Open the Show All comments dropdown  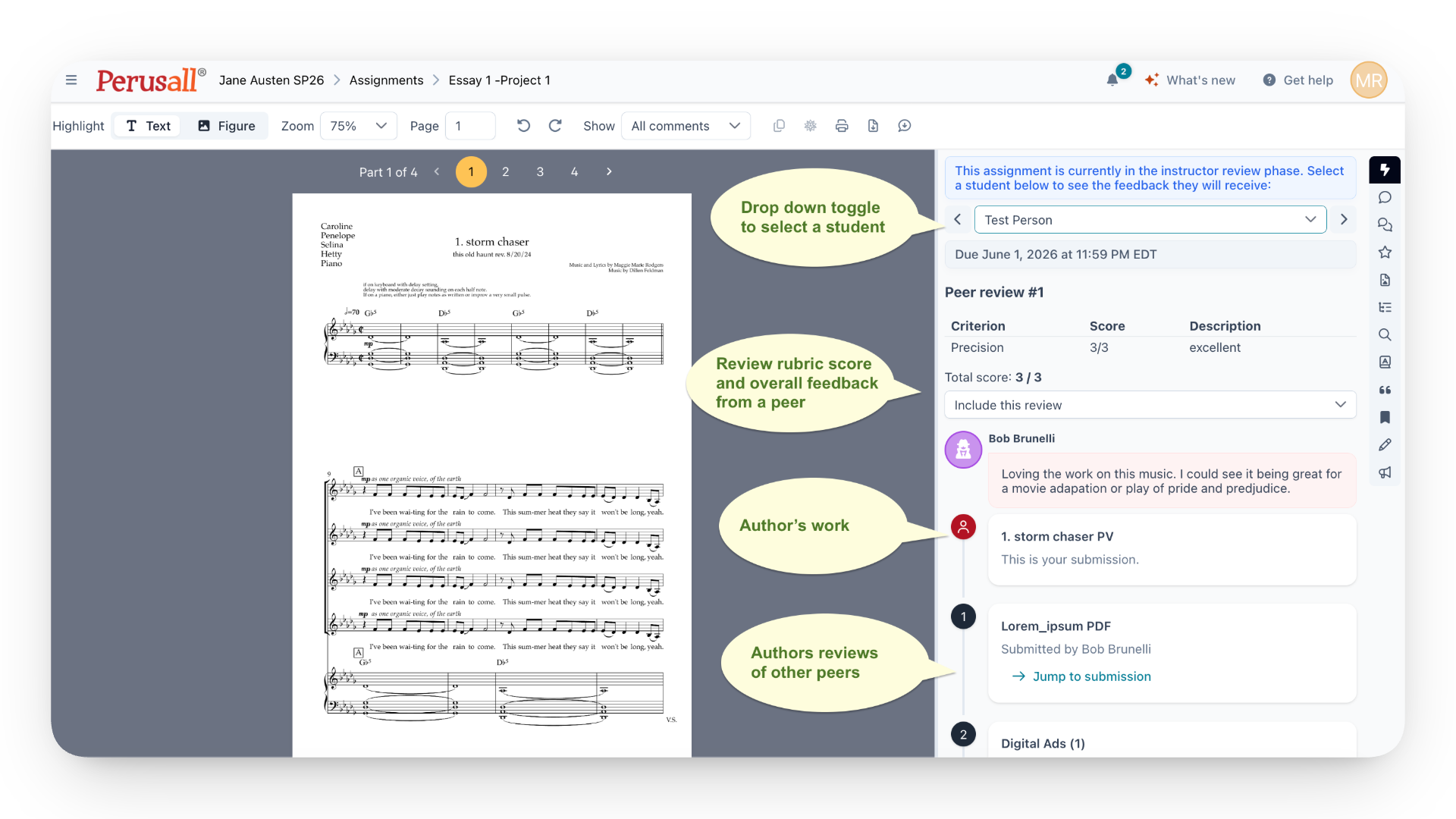[686, 126]
